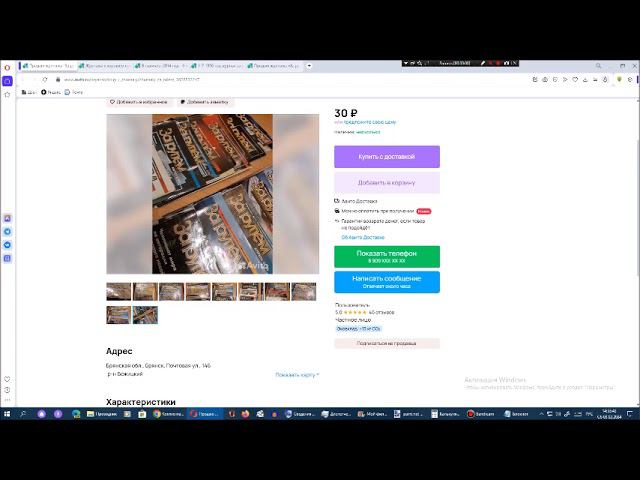Switch to Chrome in the taskbar
Viewport: 640px width, 480px height.
click(168, 414)
